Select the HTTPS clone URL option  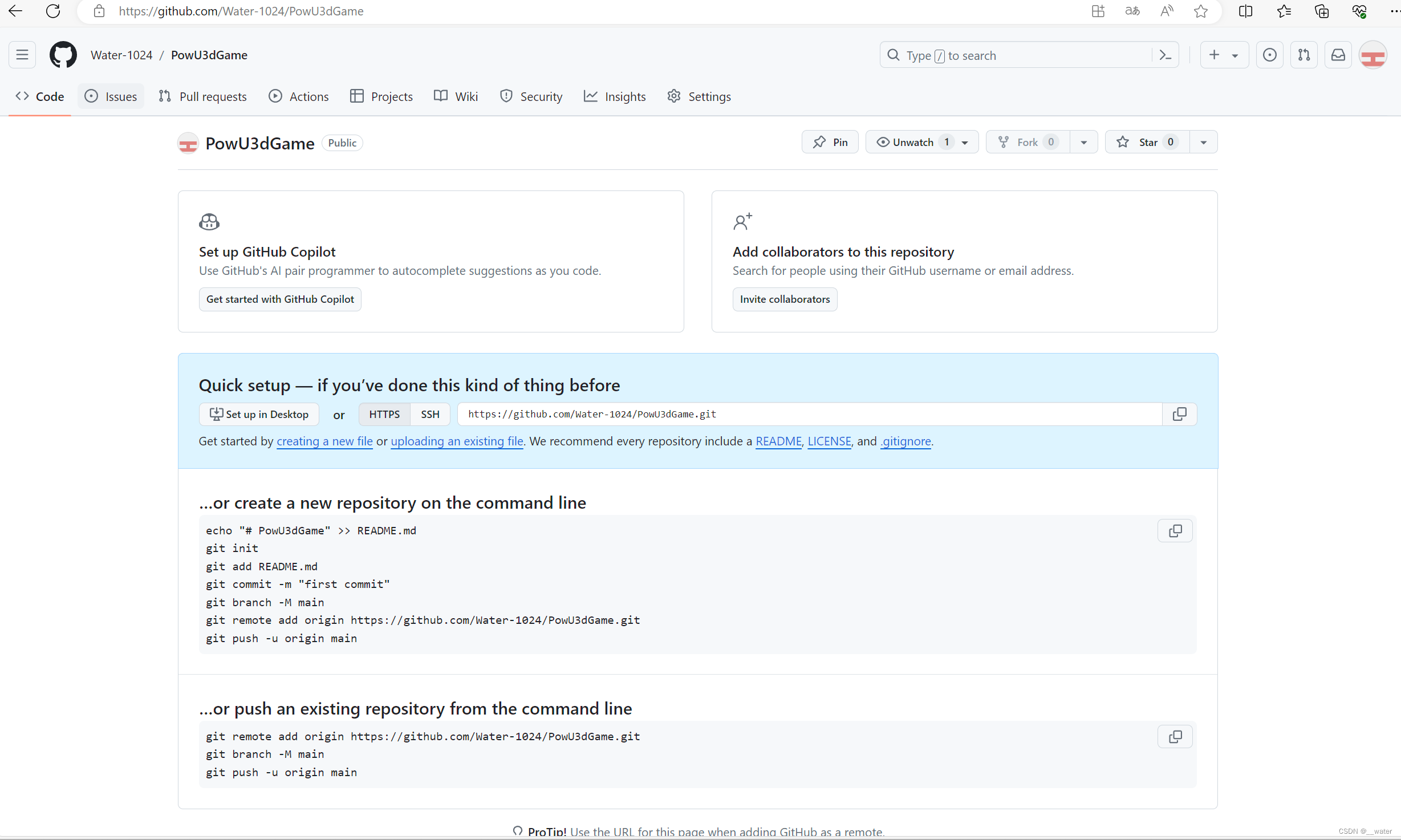384,415
